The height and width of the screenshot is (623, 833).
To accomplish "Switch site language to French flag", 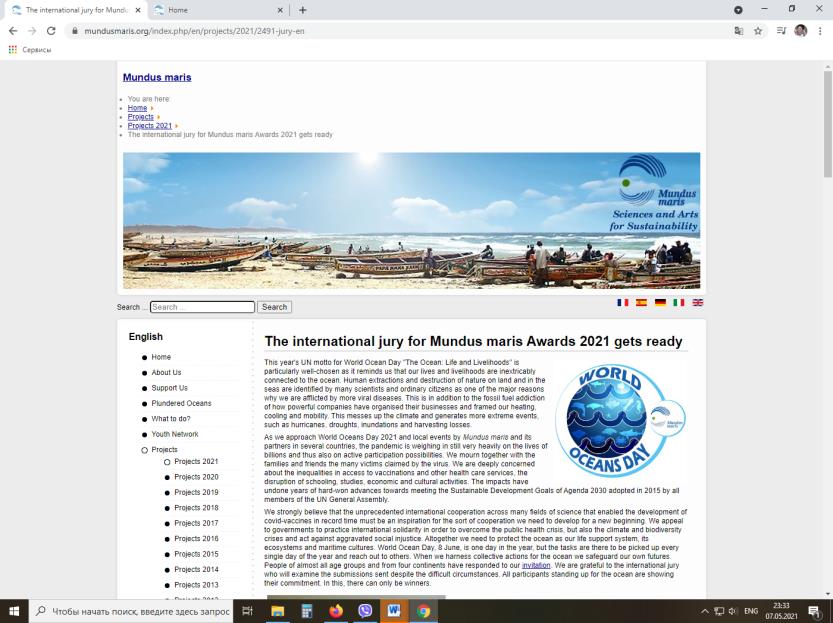I will [623, 302].
